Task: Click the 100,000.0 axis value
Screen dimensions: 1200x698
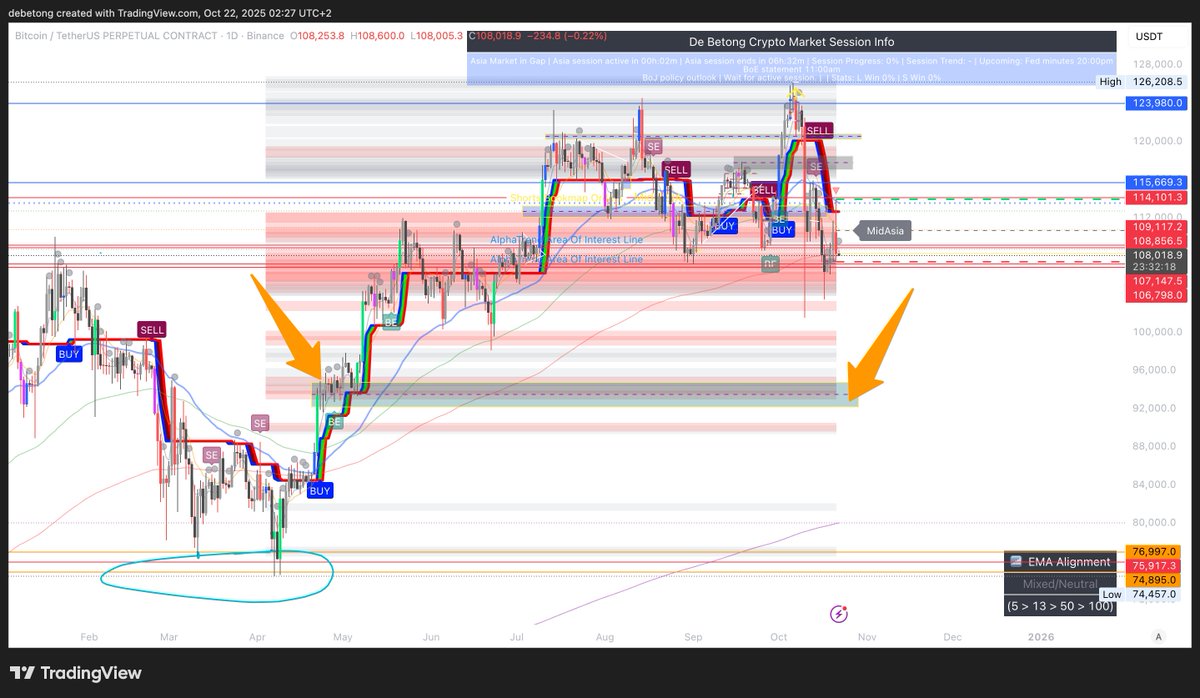Action: (x=1156, y=332)
